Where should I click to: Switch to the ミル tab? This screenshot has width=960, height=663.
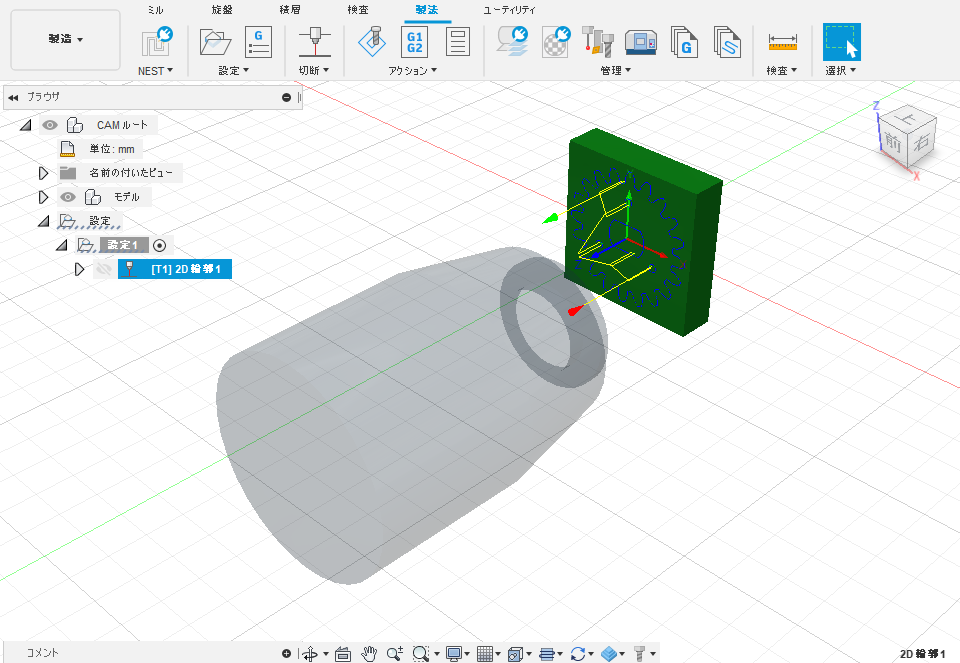(x=156, y=10)
